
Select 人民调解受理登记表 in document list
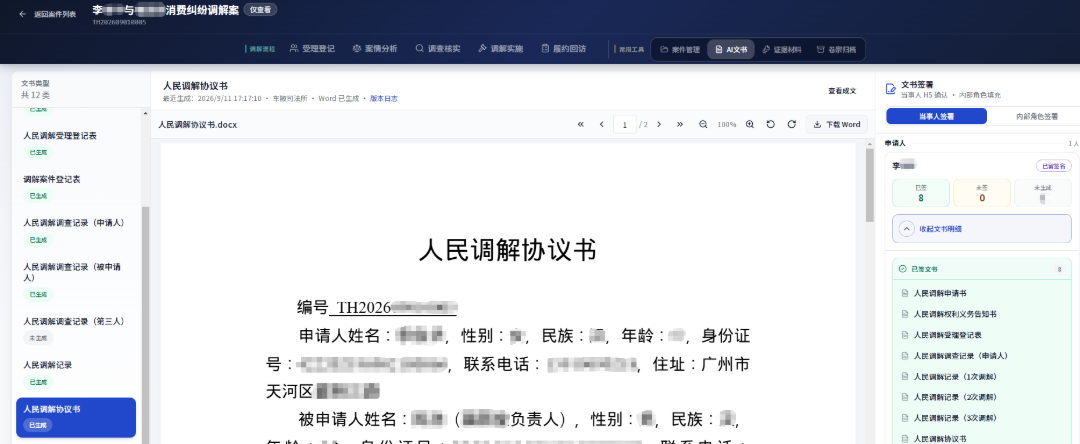(75, 143)
